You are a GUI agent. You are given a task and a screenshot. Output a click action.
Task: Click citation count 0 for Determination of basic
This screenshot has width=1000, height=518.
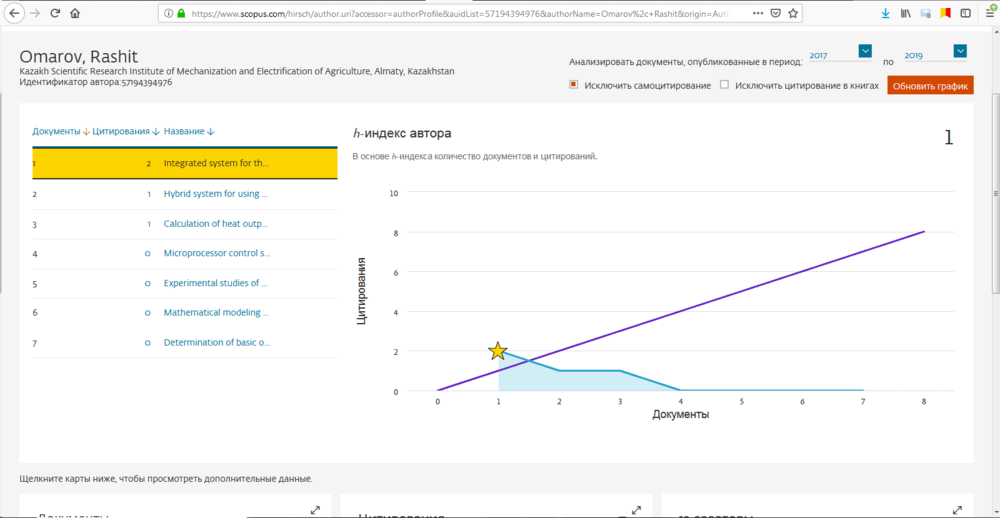[x=147, y=343]
